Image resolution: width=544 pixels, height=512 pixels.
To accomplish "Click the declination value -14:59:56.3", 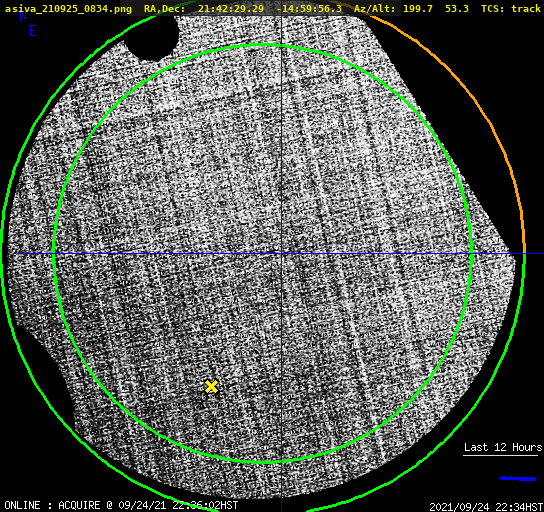I will click(x=309, y=9).
